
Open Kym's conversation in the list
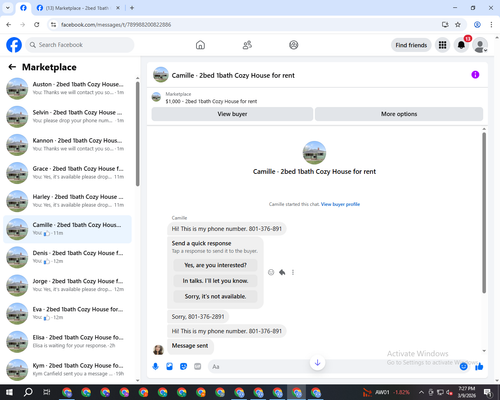point(67,369)
